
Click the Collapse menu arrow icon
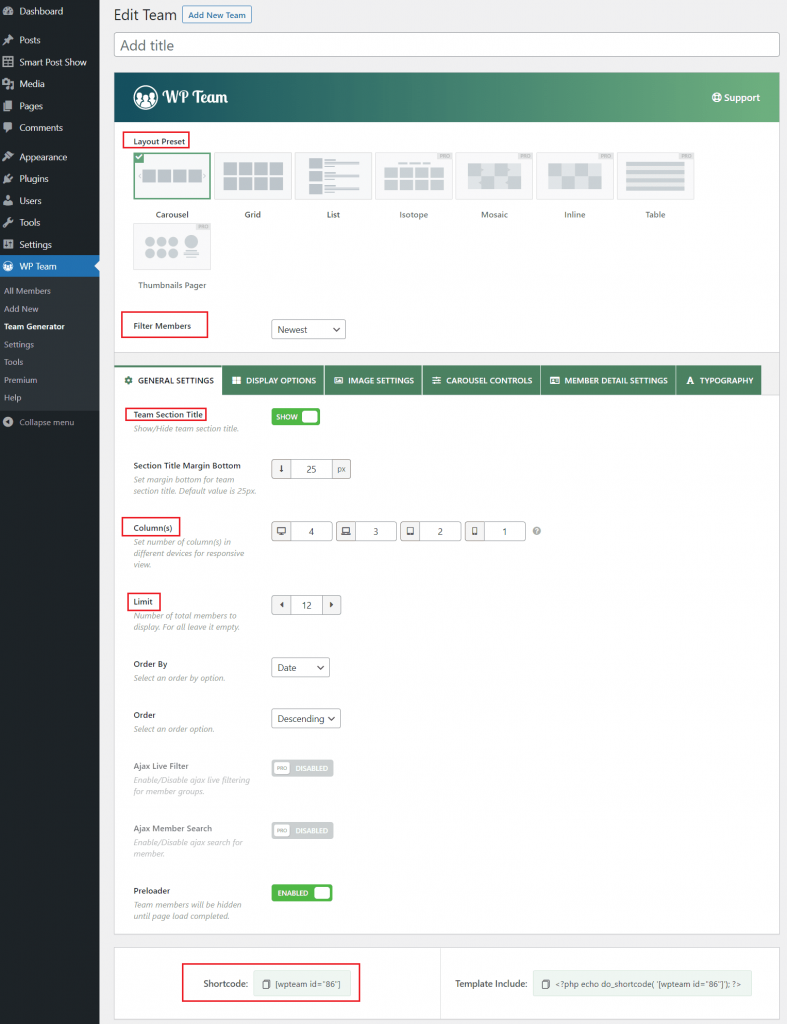click(x=8, y=422)
